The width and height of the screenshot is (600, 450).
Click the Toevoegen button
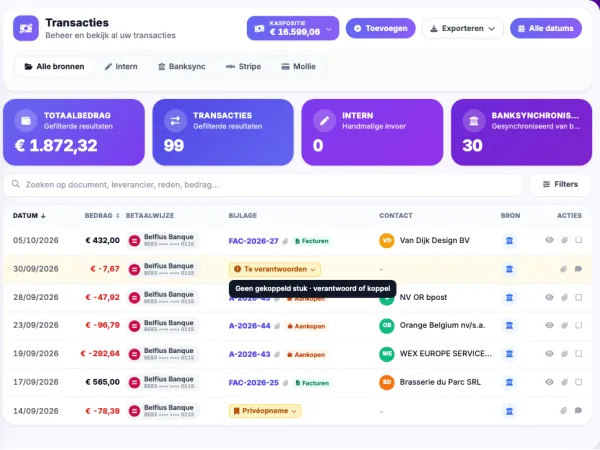380,28
